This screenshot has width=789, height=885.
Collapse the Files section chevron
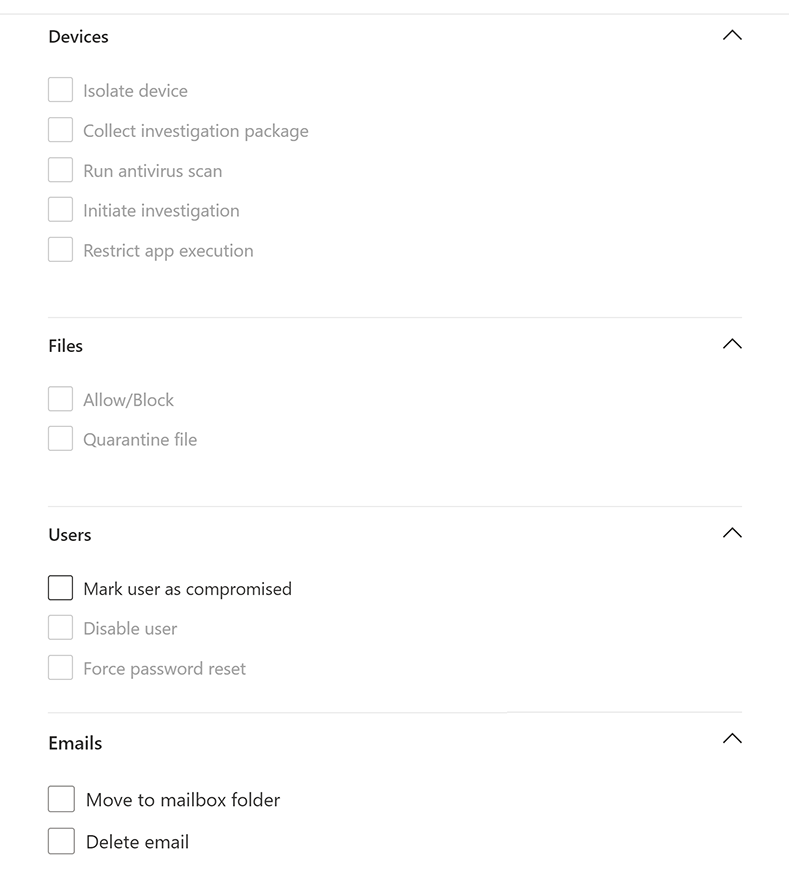[x=732, y=344]
